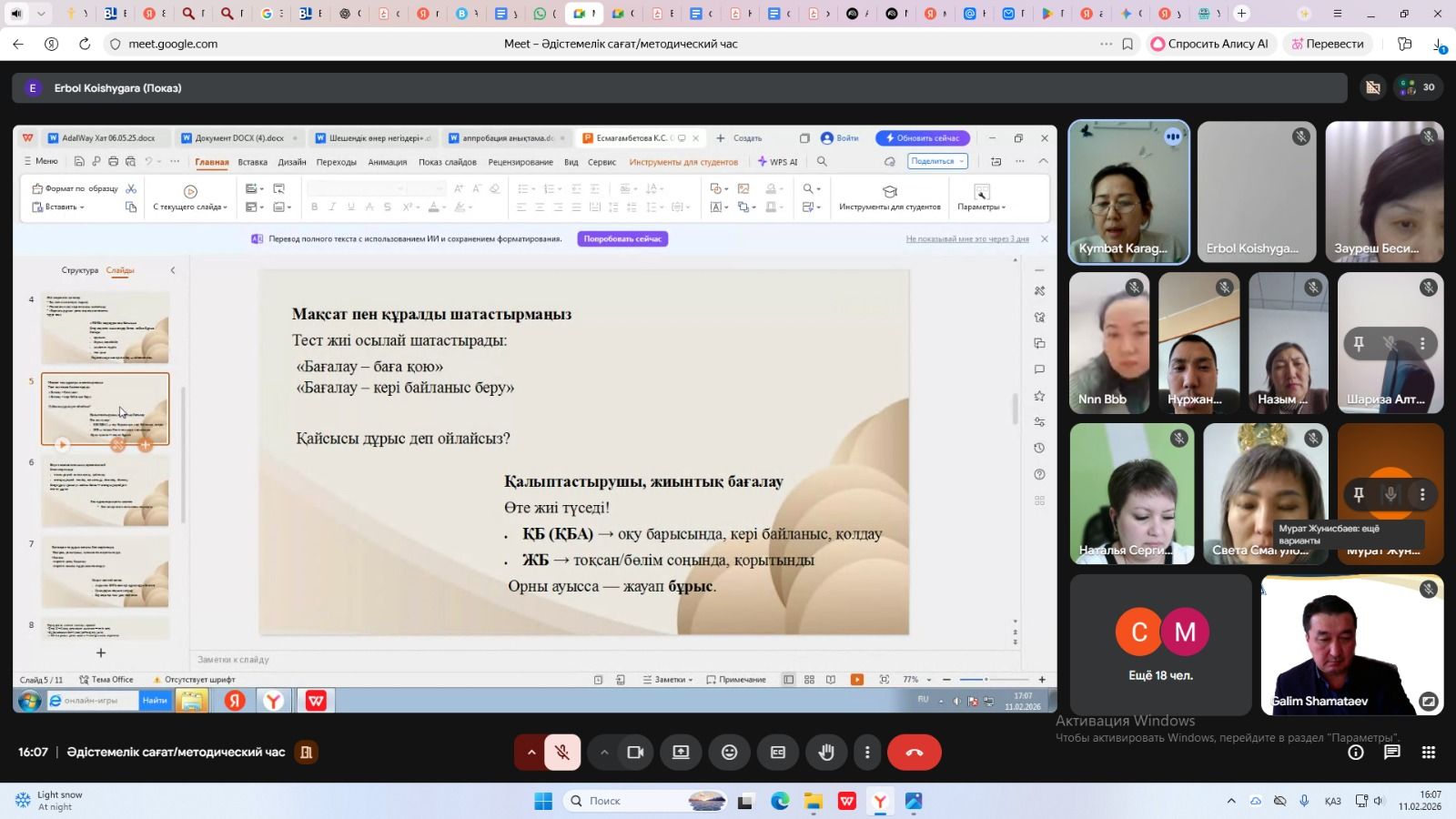Show hidden icons in Windows system tray
1456x819 pixels.
click(1231, 801)
